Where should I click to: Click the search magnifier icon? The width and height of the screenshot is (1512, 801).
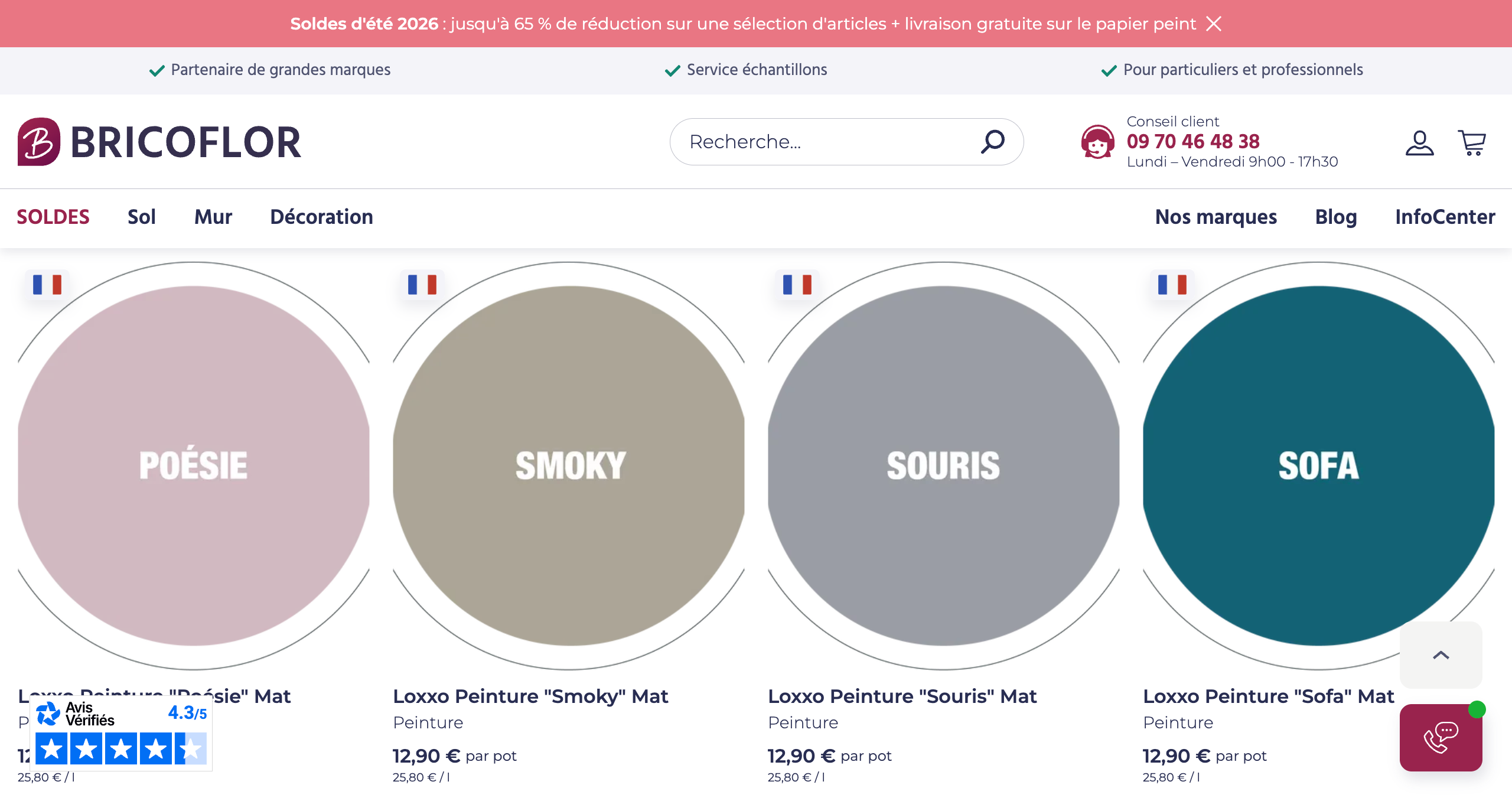pyautogui.click(x=993, y=142)
